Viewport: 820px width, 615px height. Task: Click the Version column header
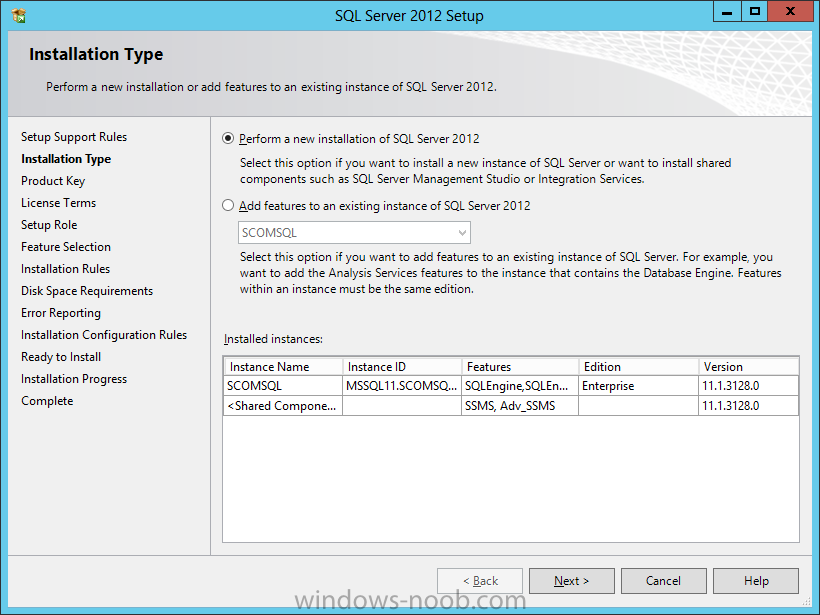tap(748, 367)
